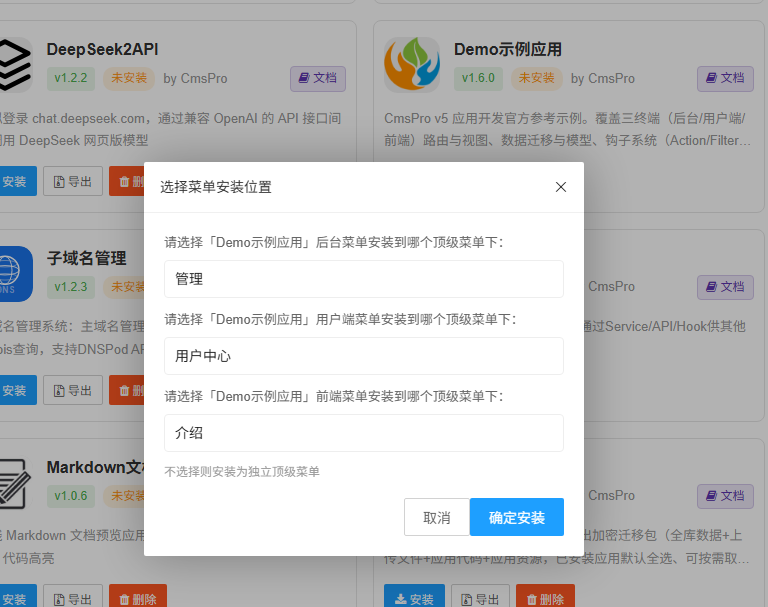768x607 pixels.
Task: Click 删除 on the bottom-right migration app card
Action: click(545, 597)
